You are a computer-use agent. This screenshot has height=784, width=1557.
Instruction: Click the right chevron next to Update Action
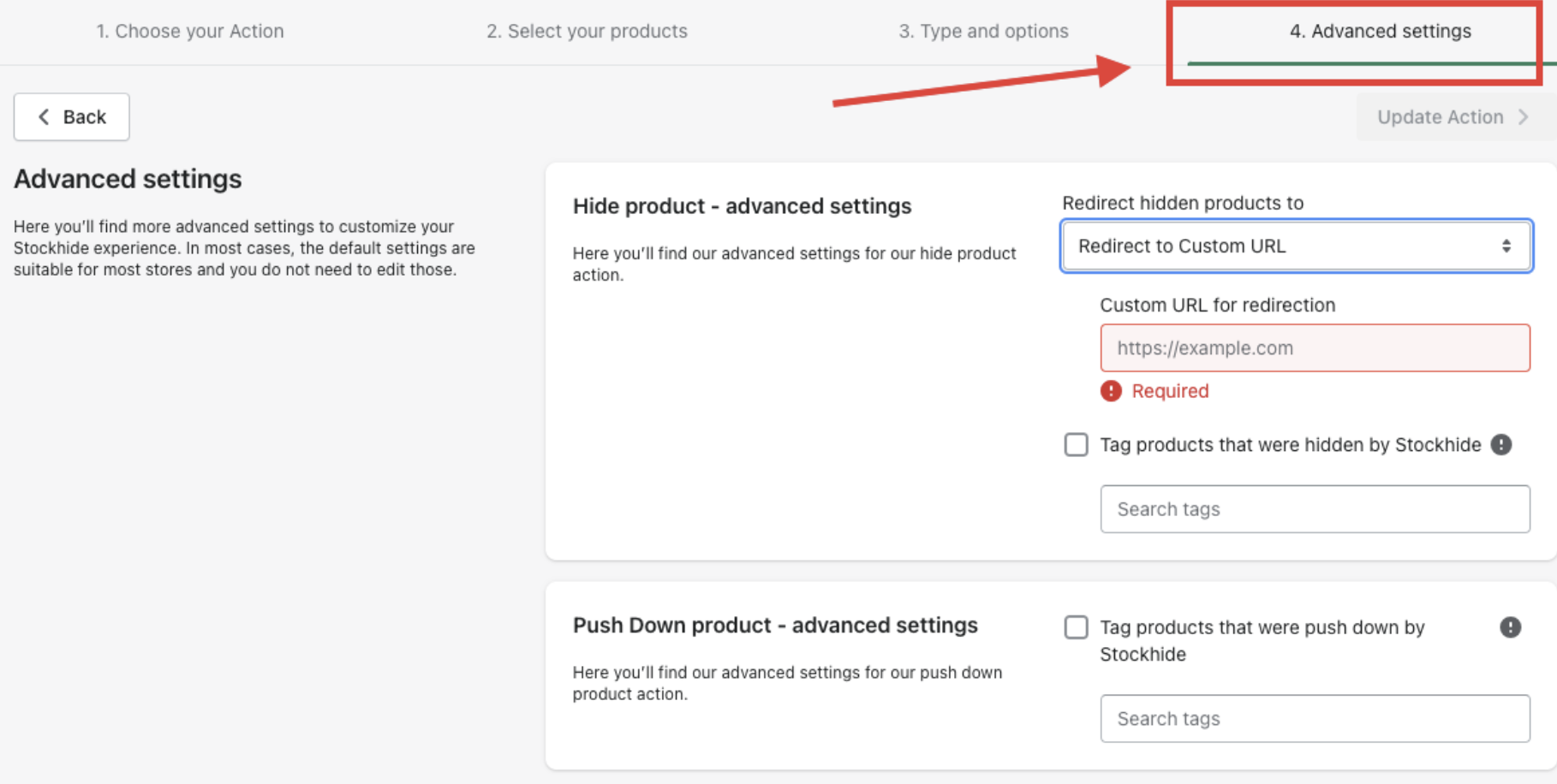1524,117
